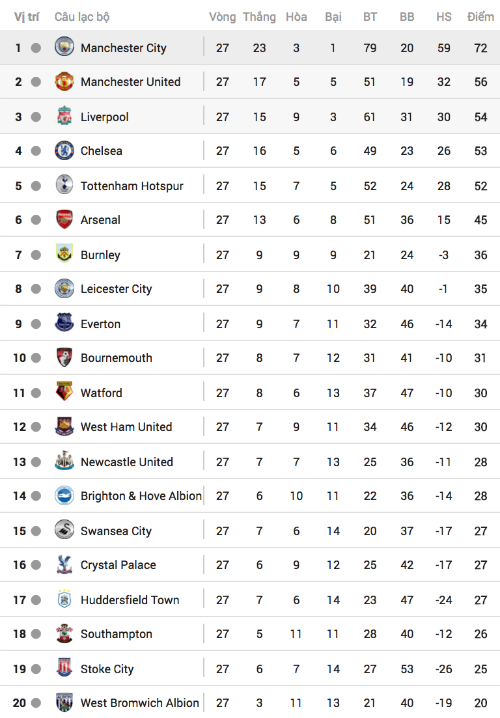Click grey status dot beside position 10

tap(36, 358)
